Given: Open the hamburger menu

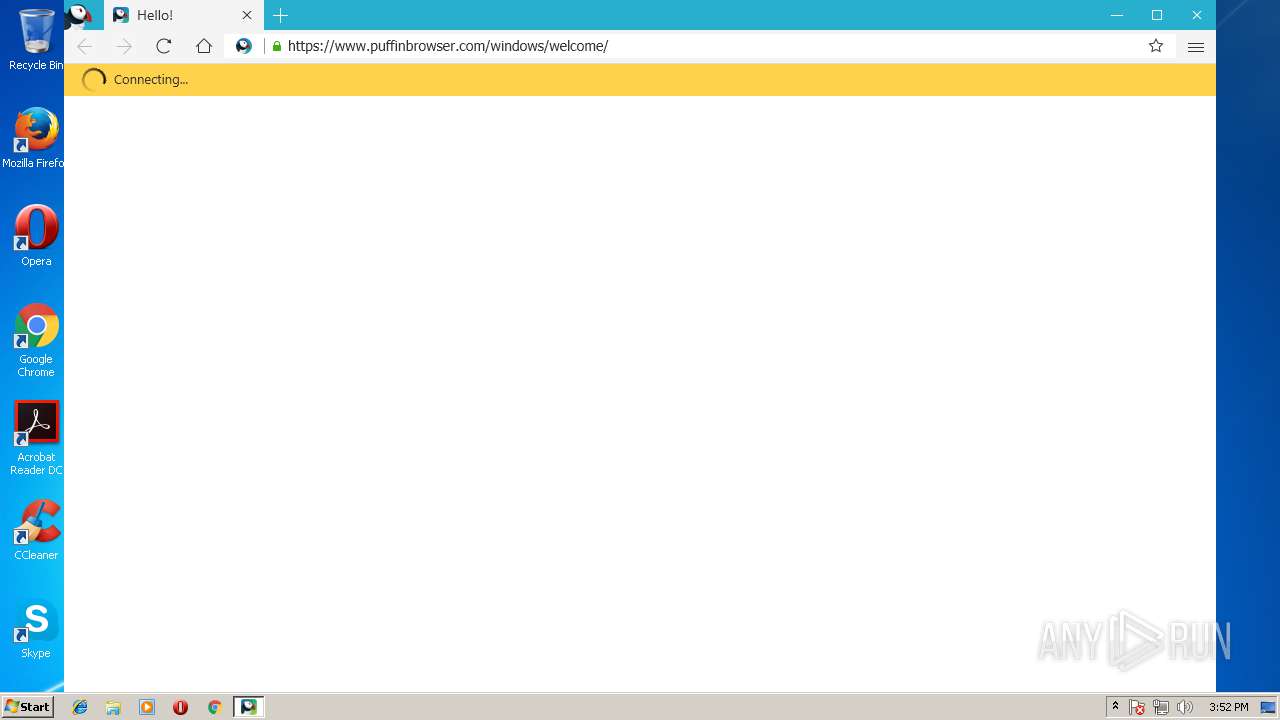Looking at the screenshot, I should pos(1196,46).
